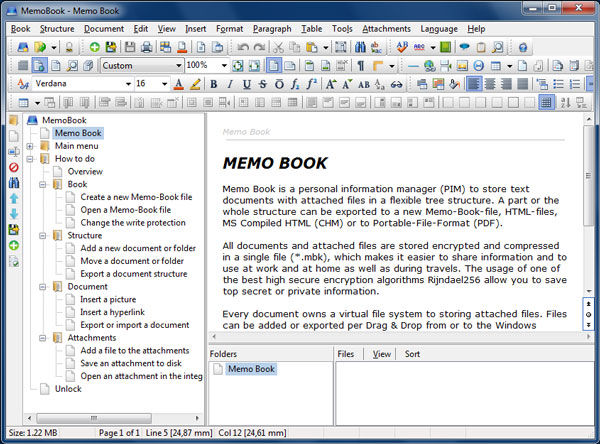
Task: Click the document scroll down arrow
Action: click(x=589, y=292)
